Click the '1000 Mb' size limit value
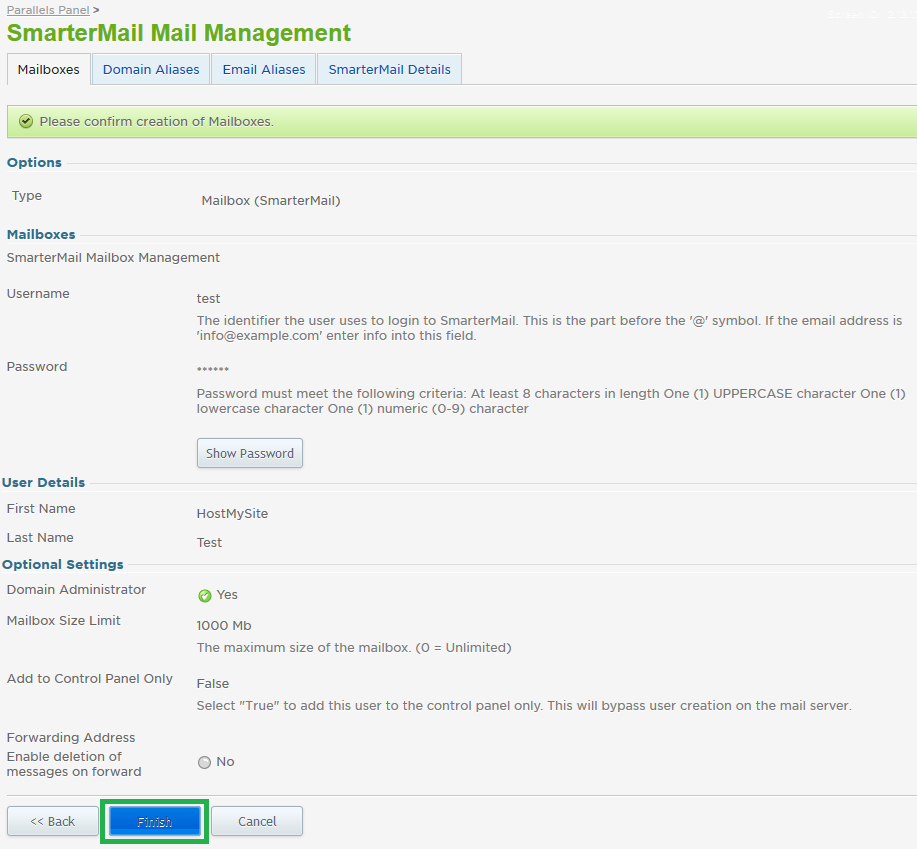 point(224,626)
